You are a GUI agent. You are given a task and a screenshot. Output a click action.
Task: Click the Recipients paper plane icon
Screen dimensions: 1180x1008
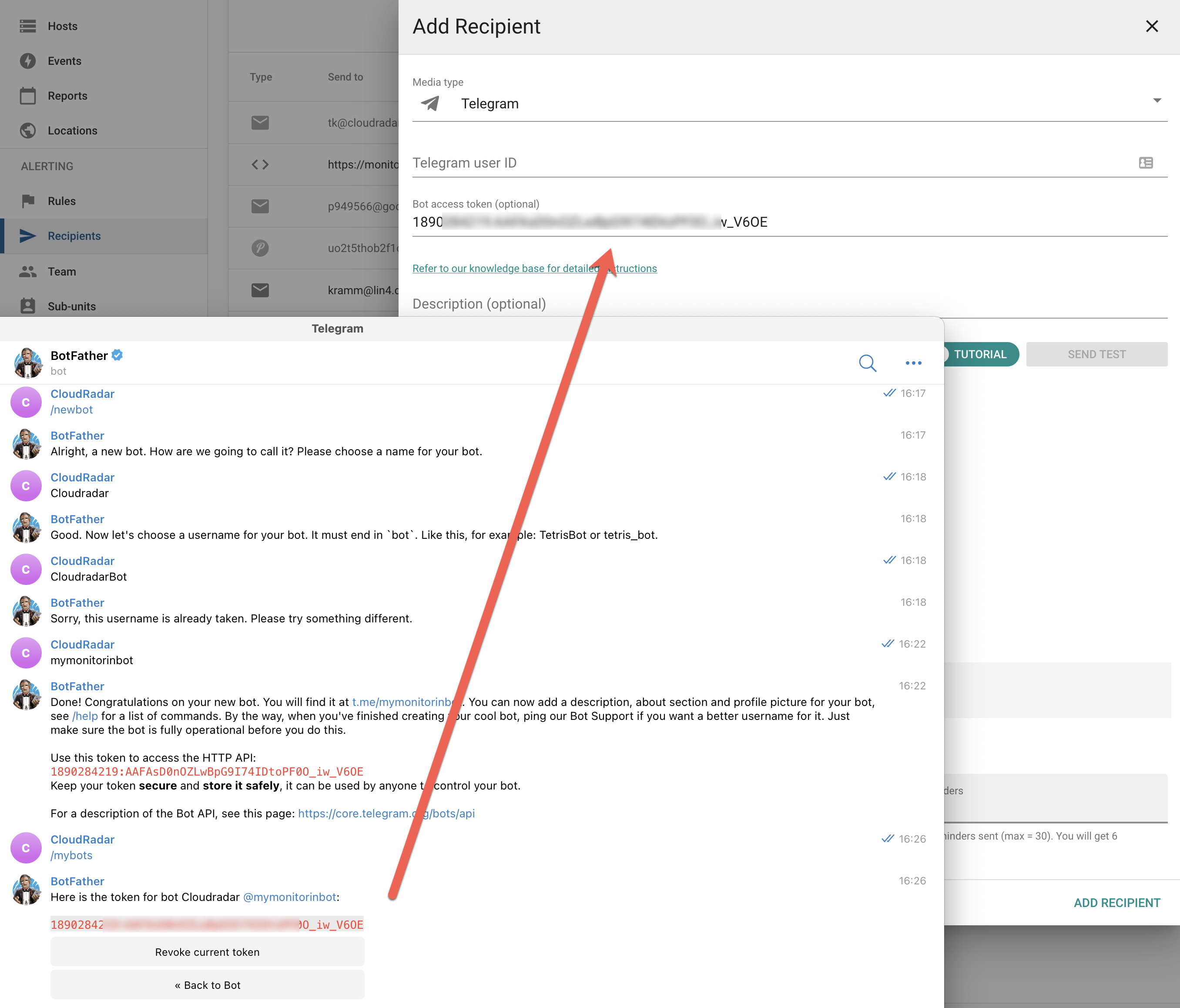coord(27,236)
